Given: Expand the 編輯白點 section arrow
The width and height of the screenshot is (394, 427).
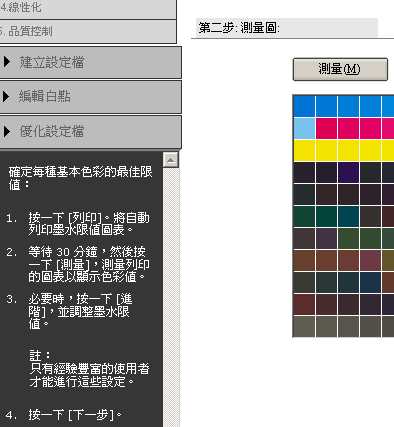Looking at the screenshot, I should tap(7, 97).
